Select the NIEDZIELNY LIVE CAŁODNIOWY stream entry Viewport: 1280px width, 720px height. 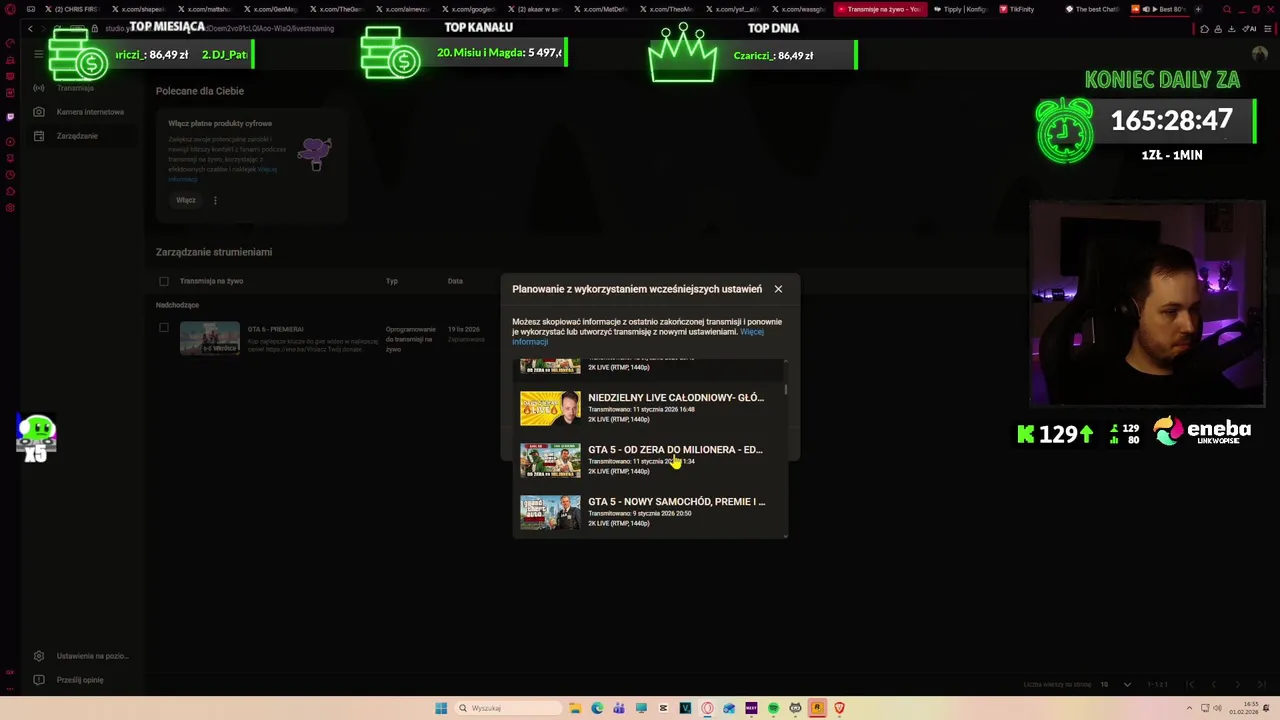click(x=650, y=408)
